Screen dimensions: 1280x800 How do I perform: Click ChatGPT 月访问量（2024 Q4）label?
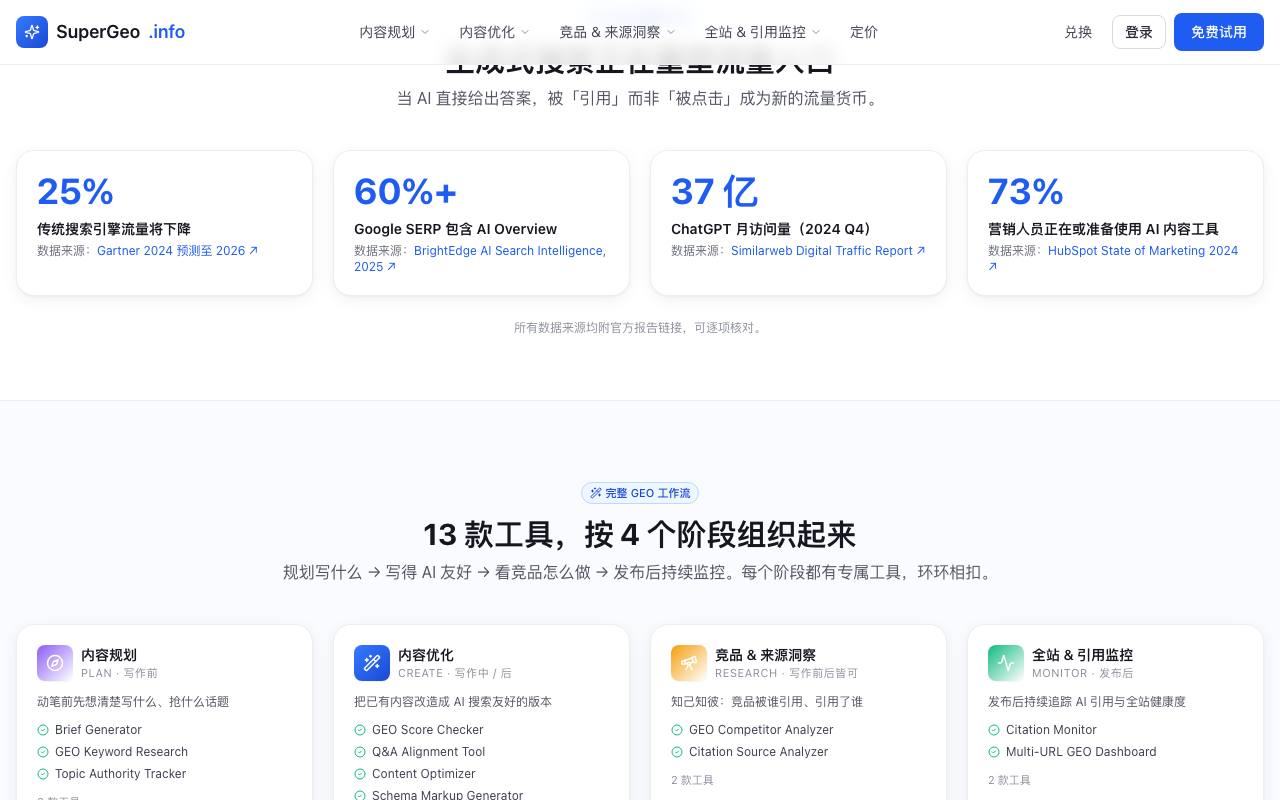point(775,229)
